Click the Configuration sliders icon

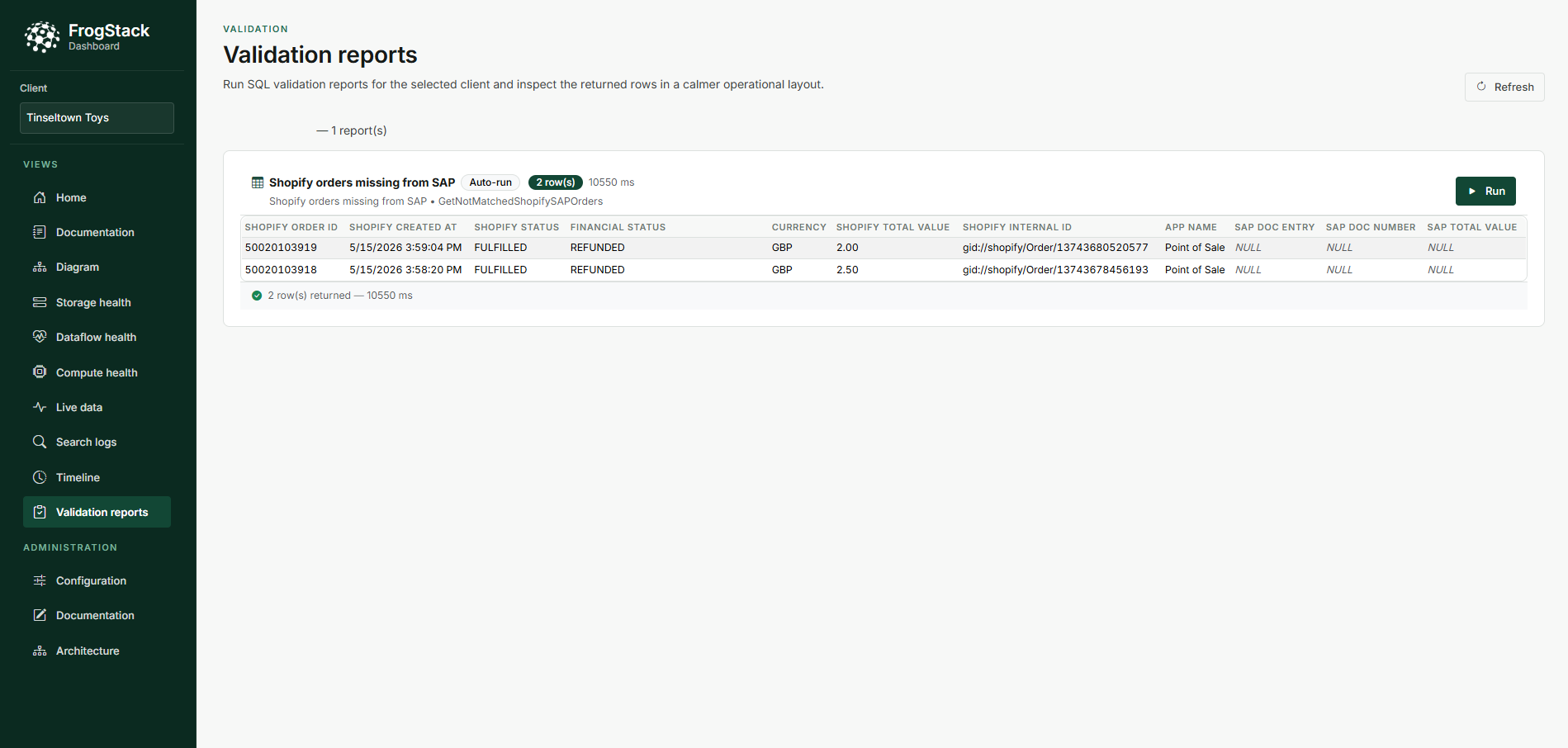coord(40,580)
